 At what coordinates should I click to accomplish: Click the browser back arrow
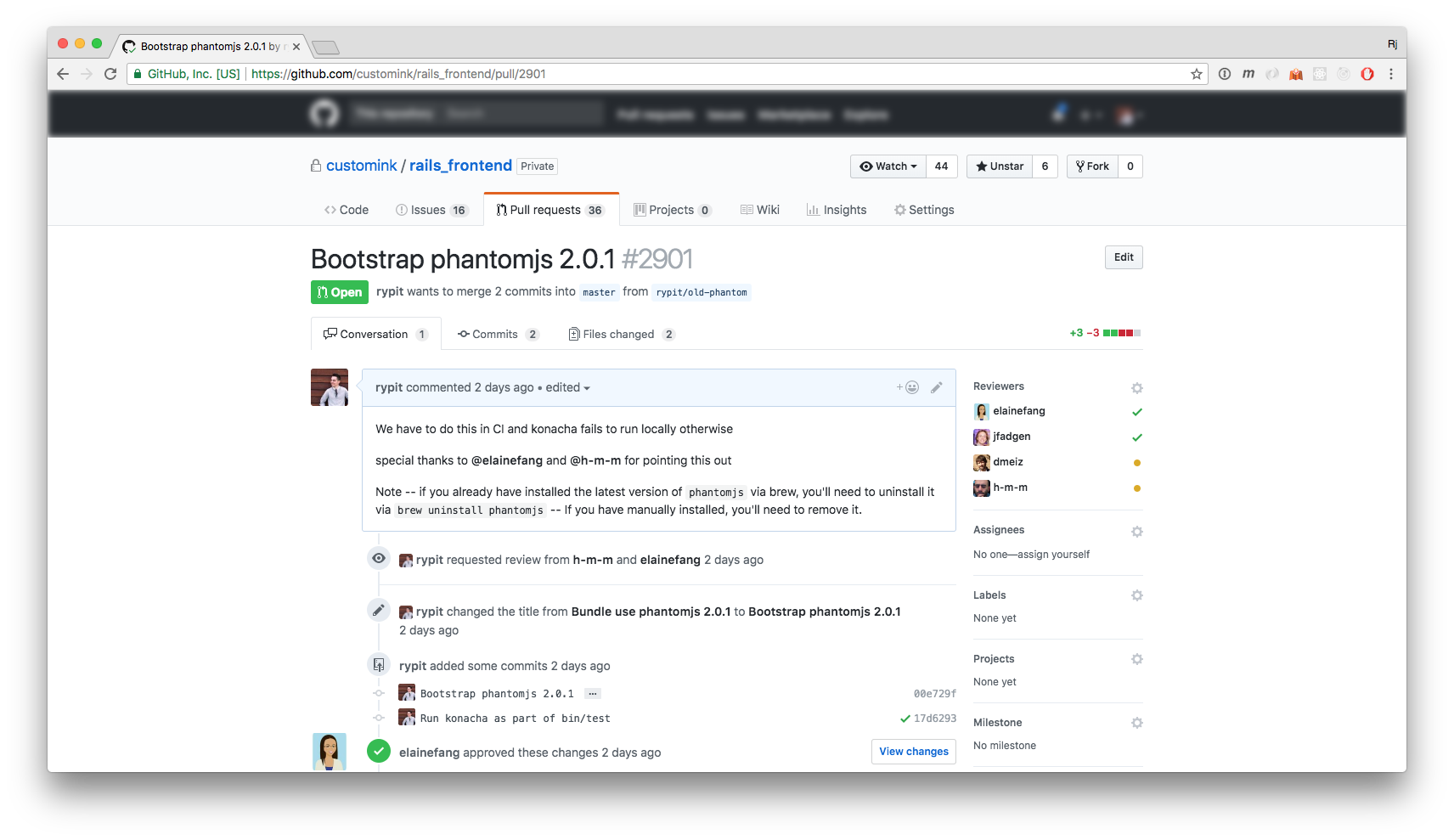pos(63,74)
